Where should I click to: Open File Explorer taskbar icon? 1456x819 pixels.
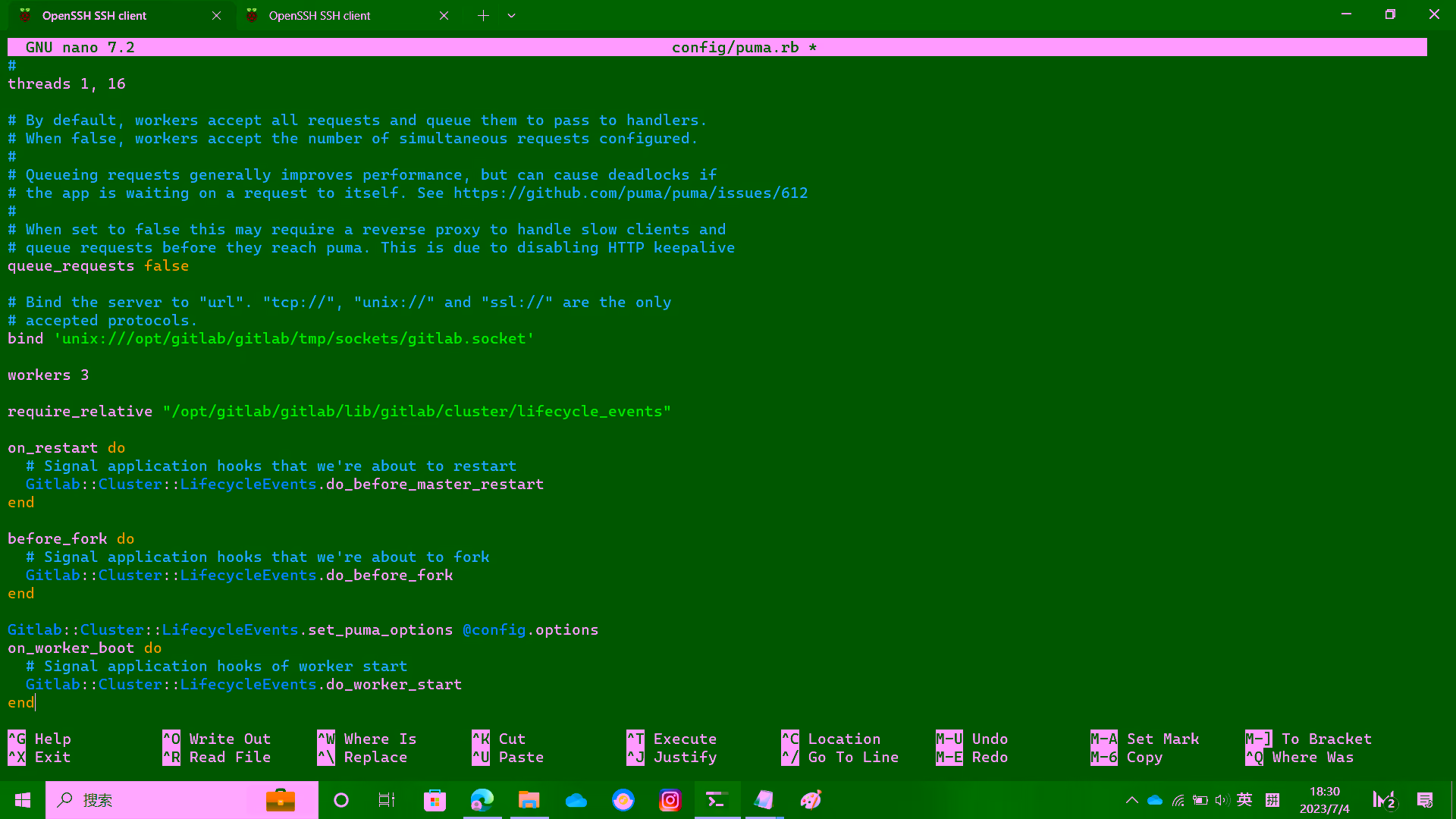point(529,800)
